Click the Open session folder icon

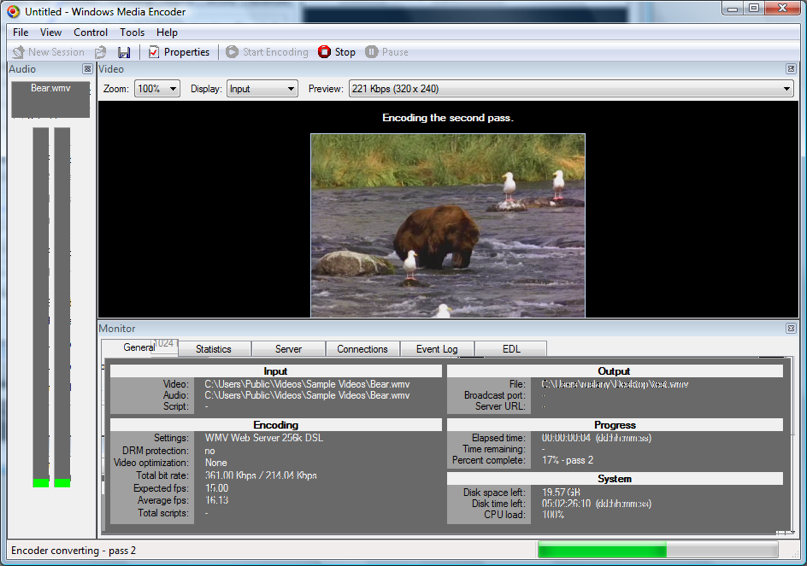(x=100, y=52)
